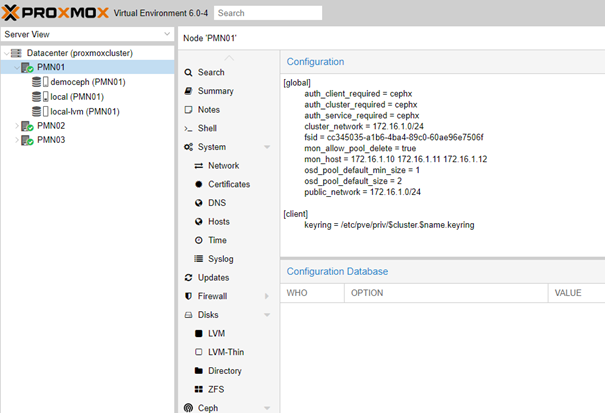
Task: Open the Search menu item
Action: tap(211, 72)
